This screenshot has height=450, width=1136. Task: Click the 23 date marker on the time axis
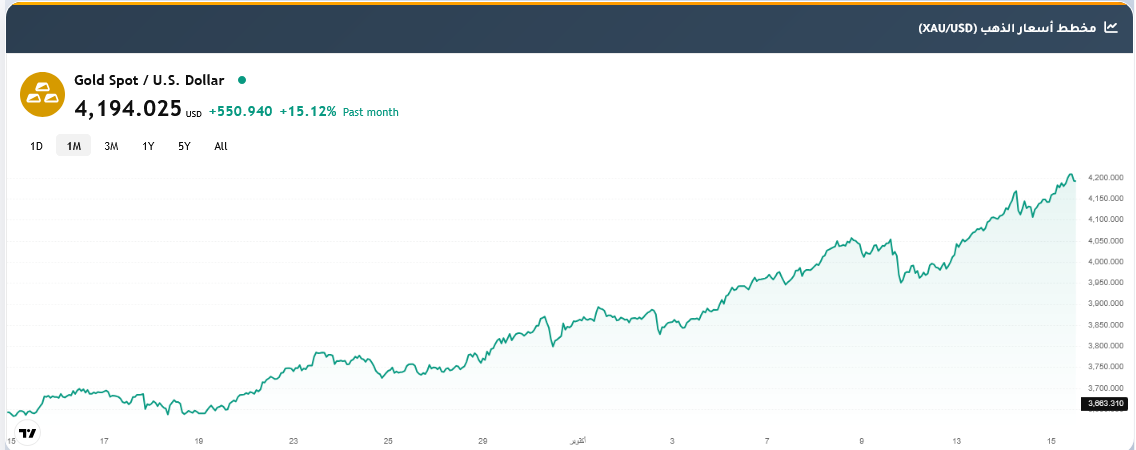tap(293, 440)
